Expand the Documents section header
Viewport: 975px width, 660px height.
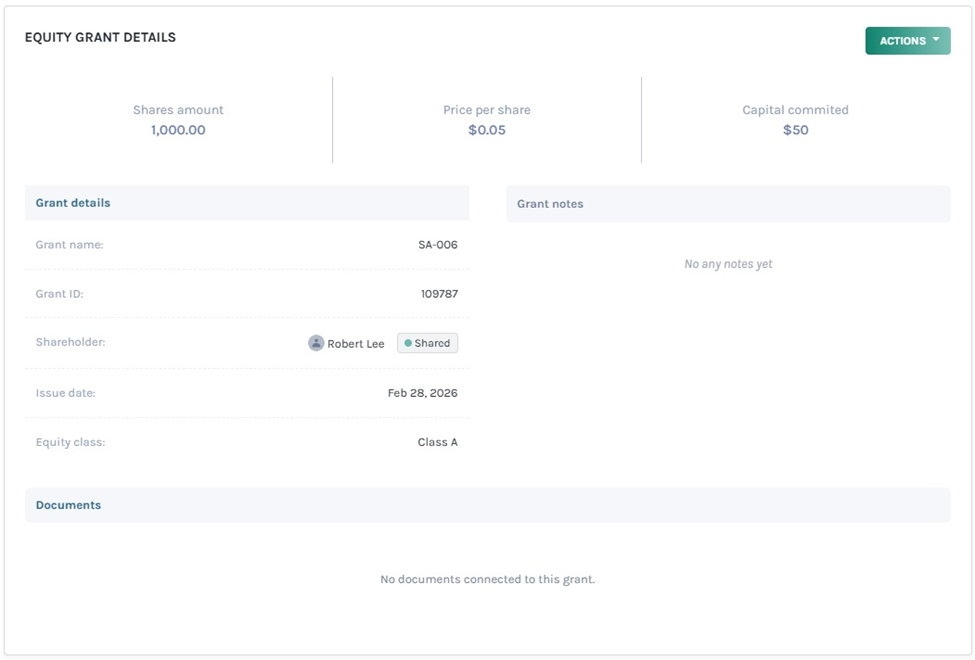pyautogui.click(x=68, y=505)
